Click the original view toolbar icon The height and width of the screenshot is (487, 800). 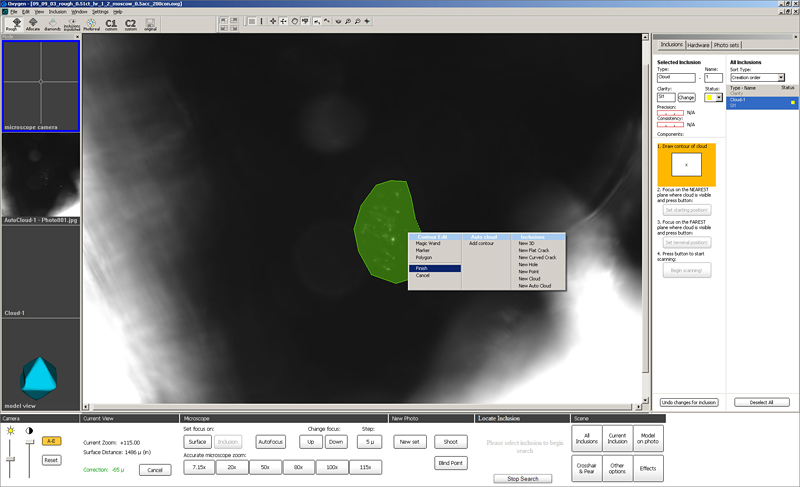point(151,24)
